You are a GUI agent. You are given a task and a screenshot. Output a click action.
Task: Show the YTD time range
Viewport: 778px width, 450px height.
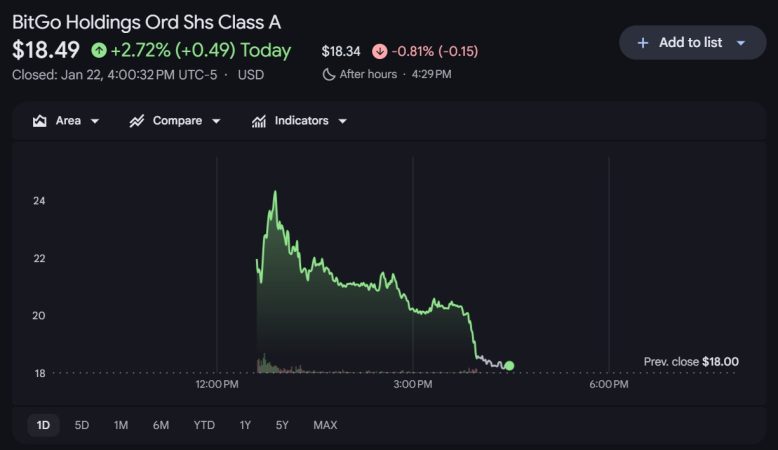[x=204, y=425]
